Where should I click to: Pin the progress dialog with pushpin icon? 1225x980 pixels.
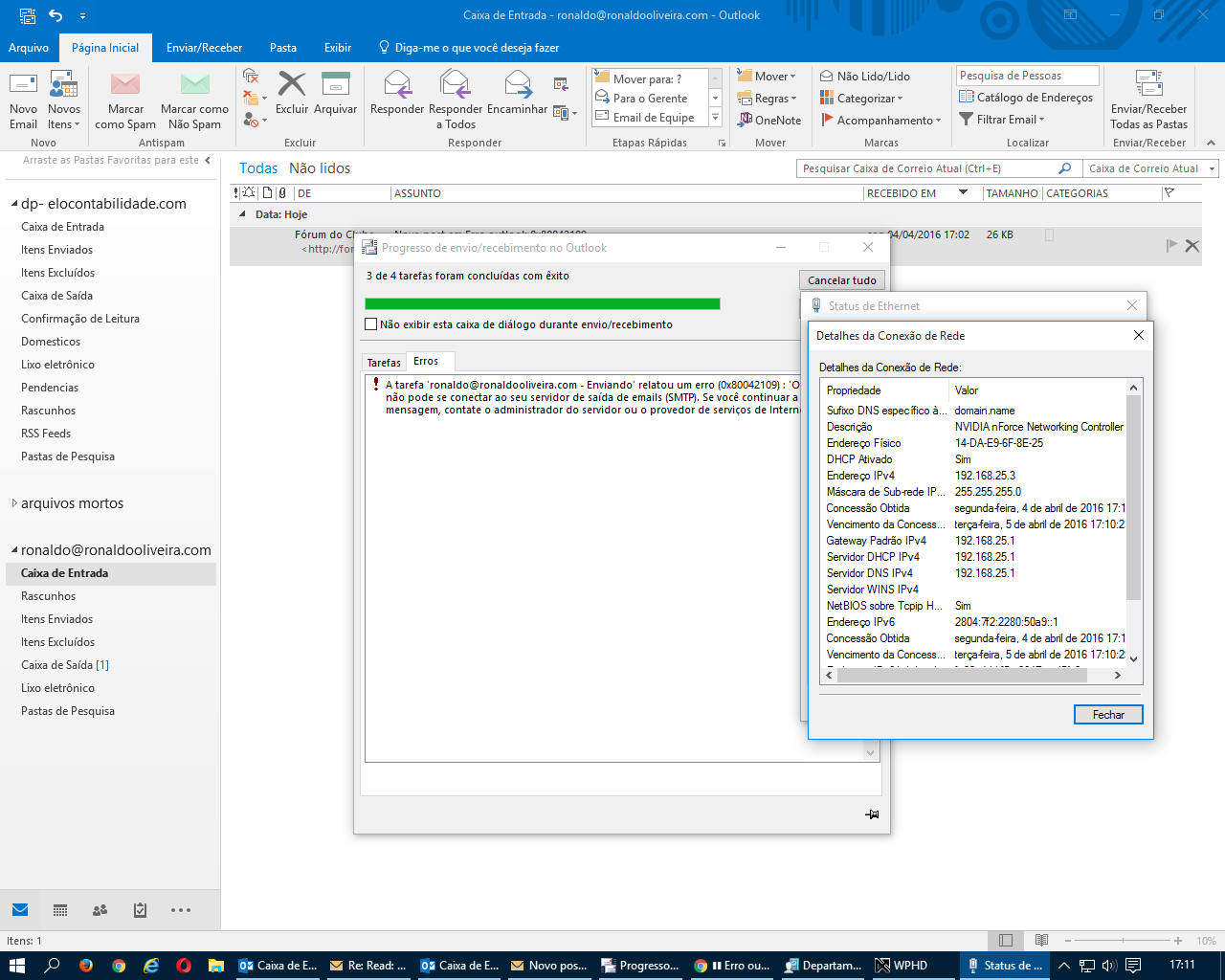coord(872,814)
